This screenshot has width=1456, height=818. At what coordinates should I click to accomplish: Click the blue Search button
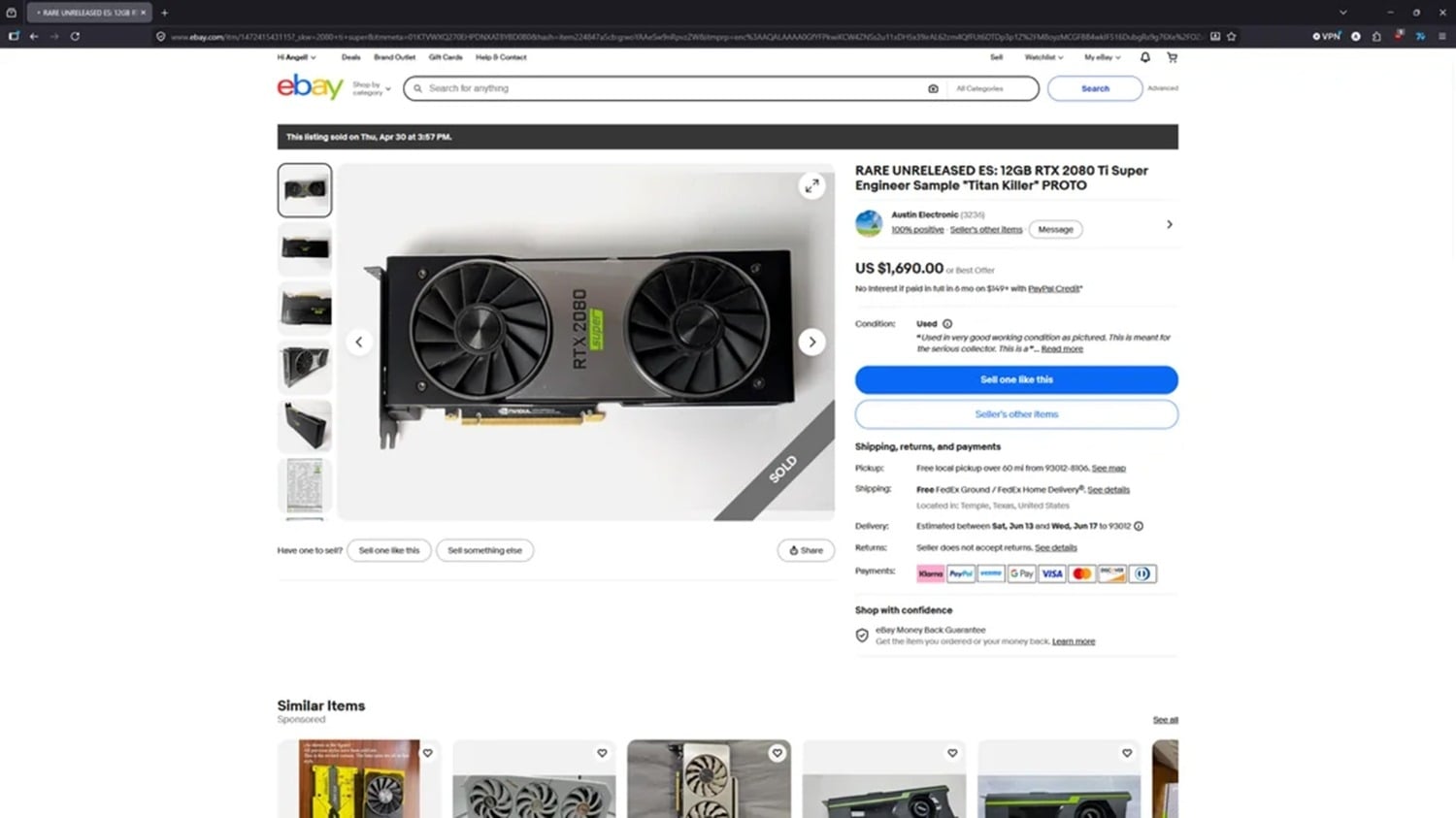(x=1095, y=88)
